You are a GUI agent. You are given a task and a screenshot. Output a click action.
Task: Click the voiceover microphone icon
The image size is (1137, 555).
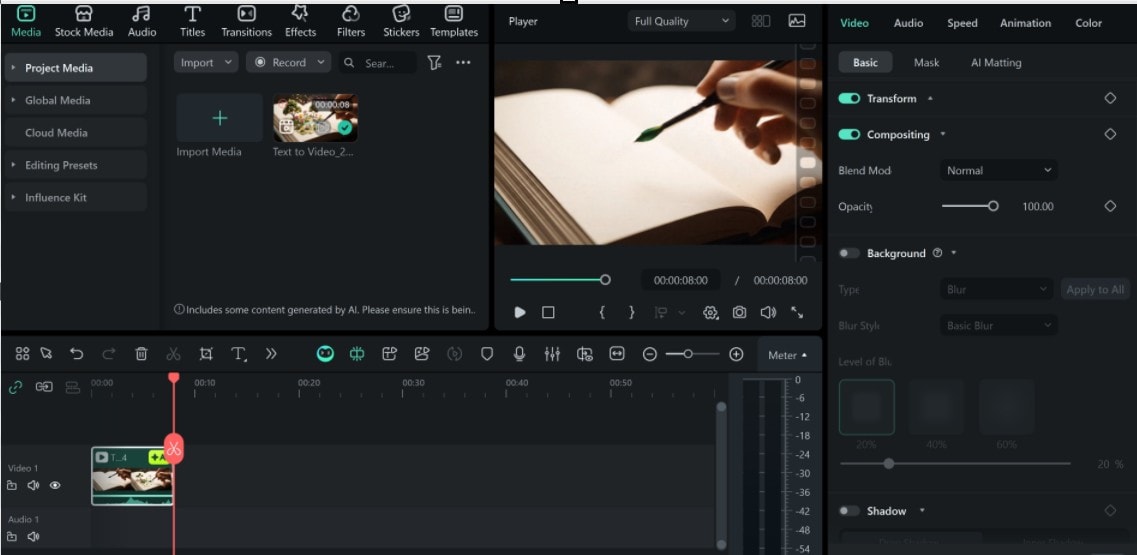[519, 354]
